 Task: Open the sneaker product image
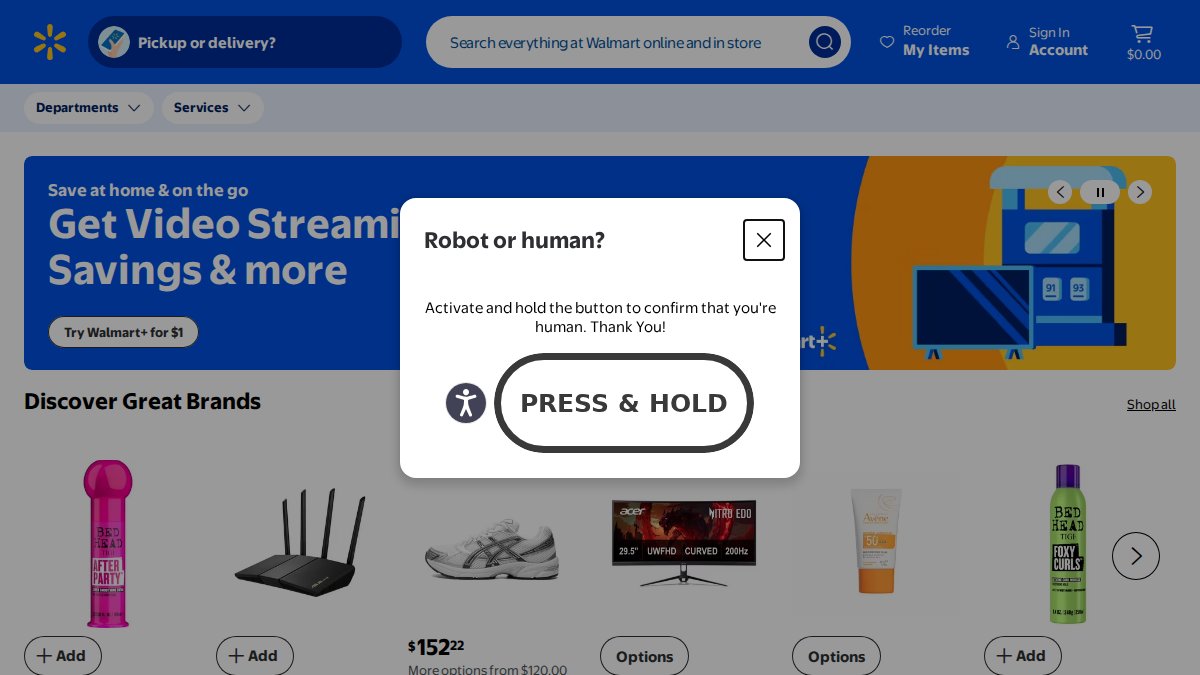point(492,550)
